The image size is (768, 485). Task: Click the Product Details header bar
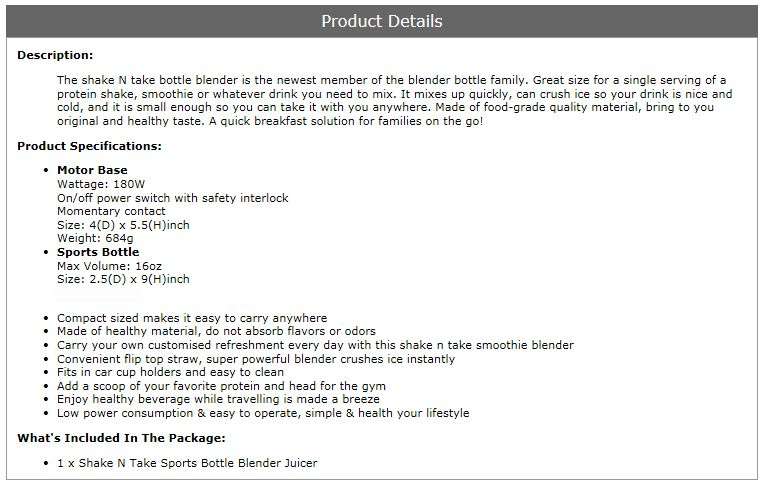tap(382, 22)
